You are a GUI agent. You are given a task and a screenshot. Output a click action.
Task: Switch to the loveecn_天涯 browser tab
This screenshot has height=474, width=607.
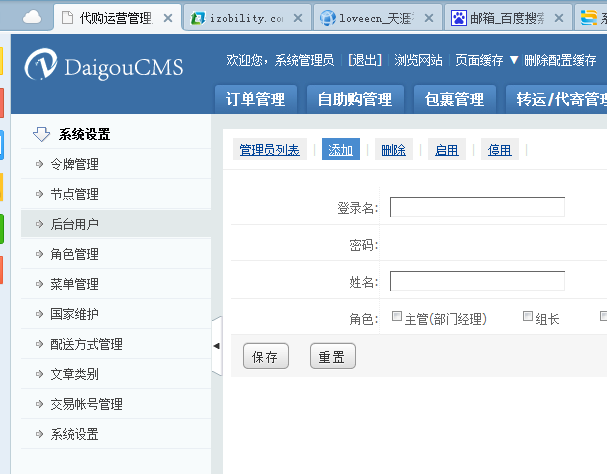[377, 18]
